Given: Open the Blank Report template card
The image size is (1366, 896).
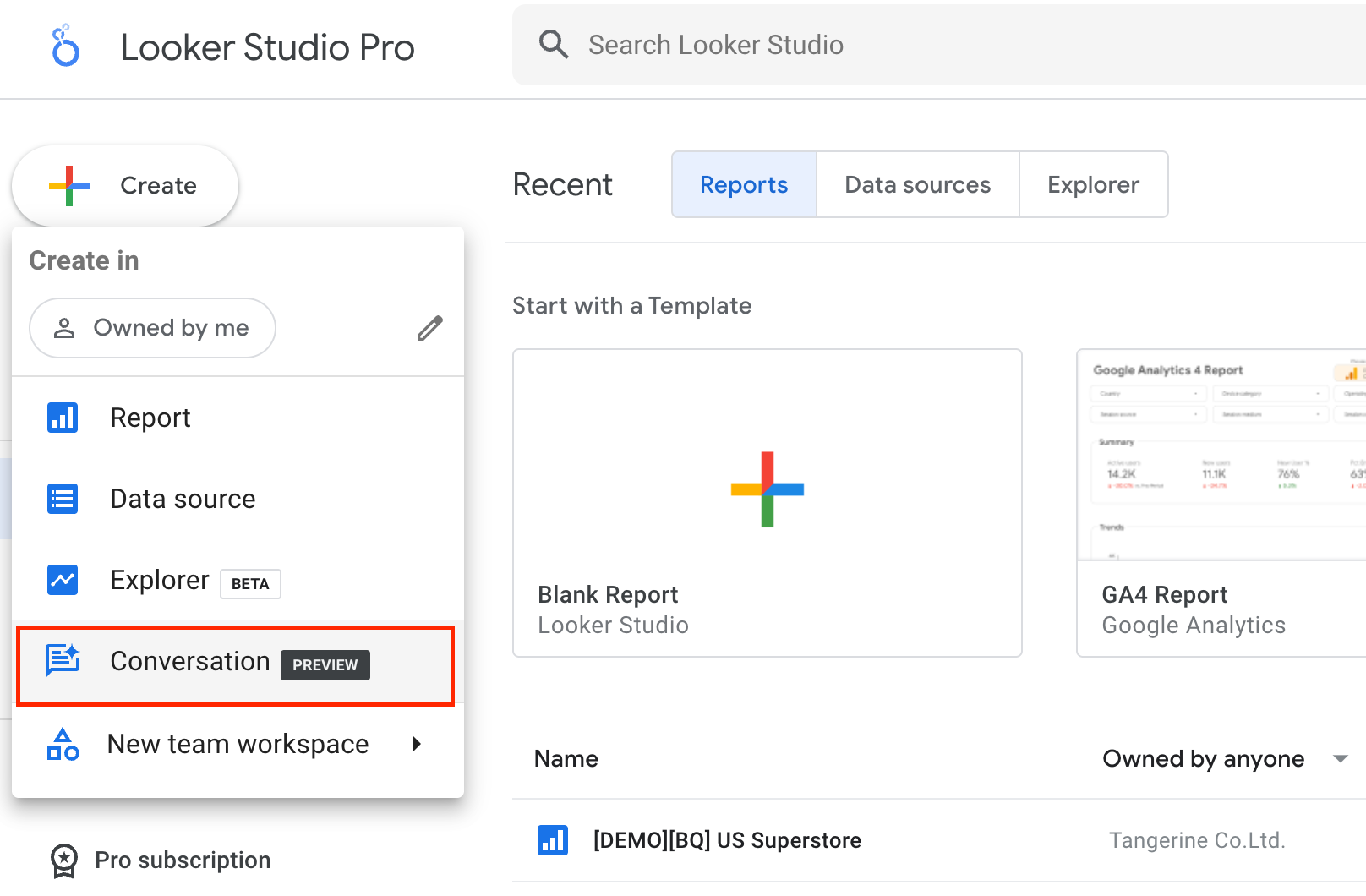Looking at the screenshot, I should [768, 503].
